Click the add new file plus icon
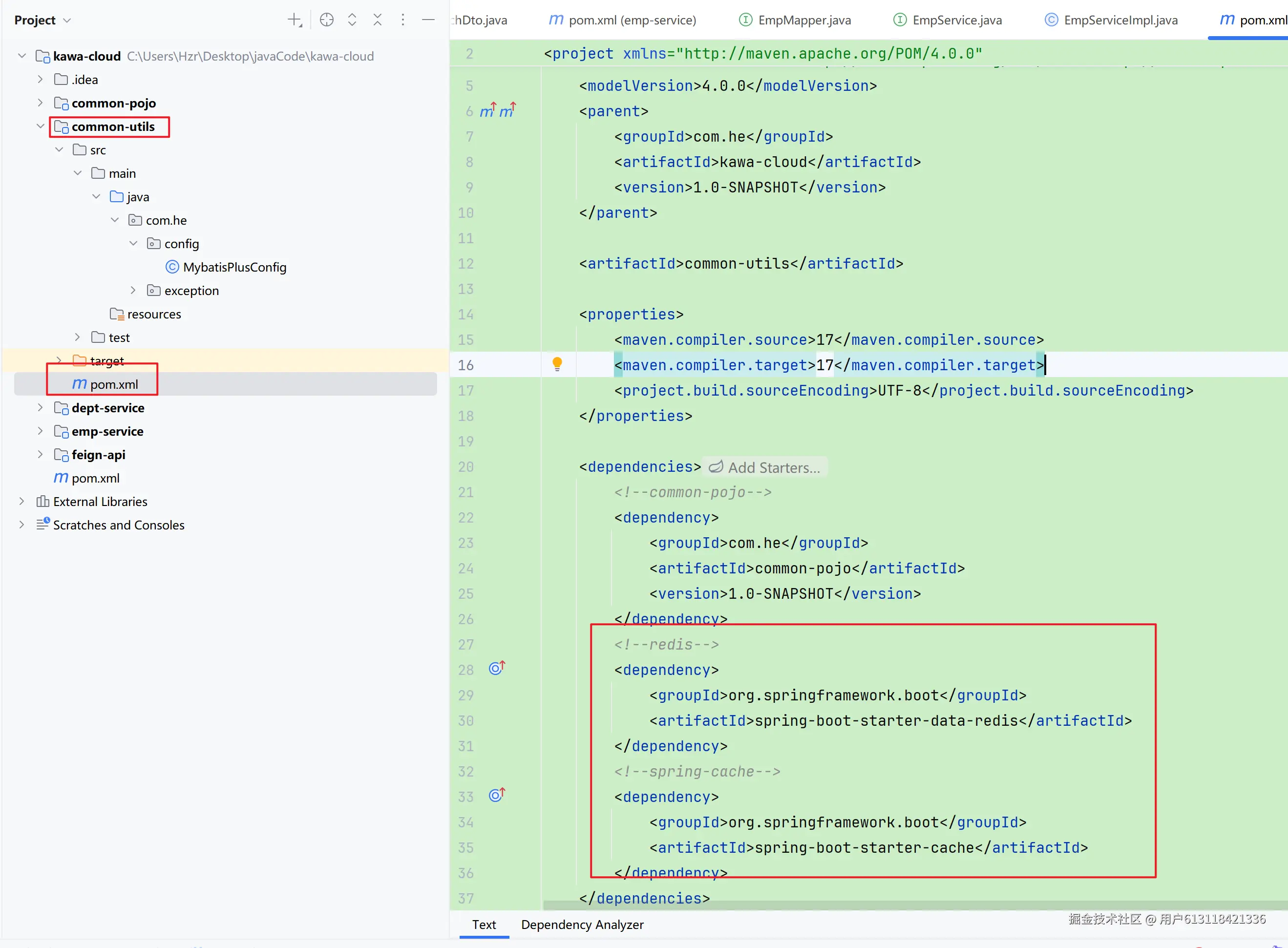 [x=295, y=20]
